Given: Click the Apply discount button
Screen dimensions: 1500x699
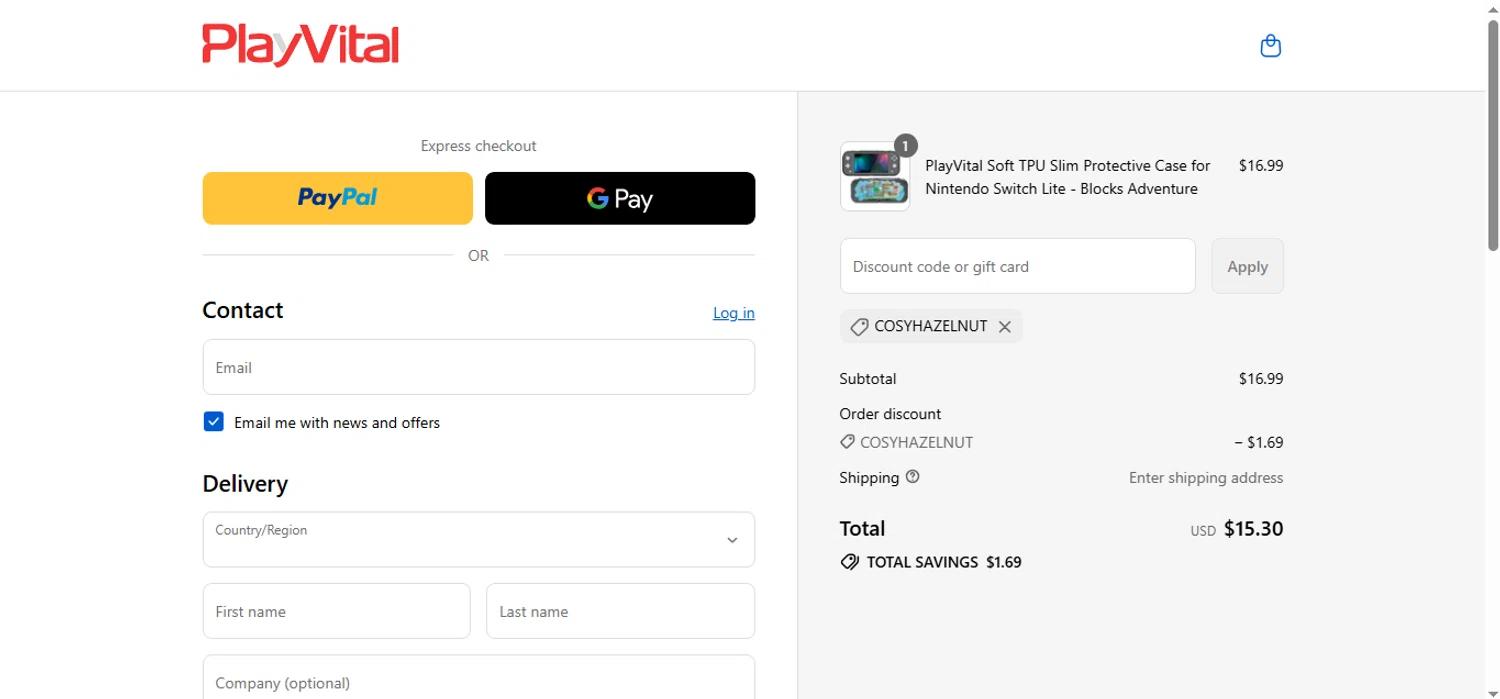Looking at the screenshot, I should pyautogui.click(x=1247, y=266).
